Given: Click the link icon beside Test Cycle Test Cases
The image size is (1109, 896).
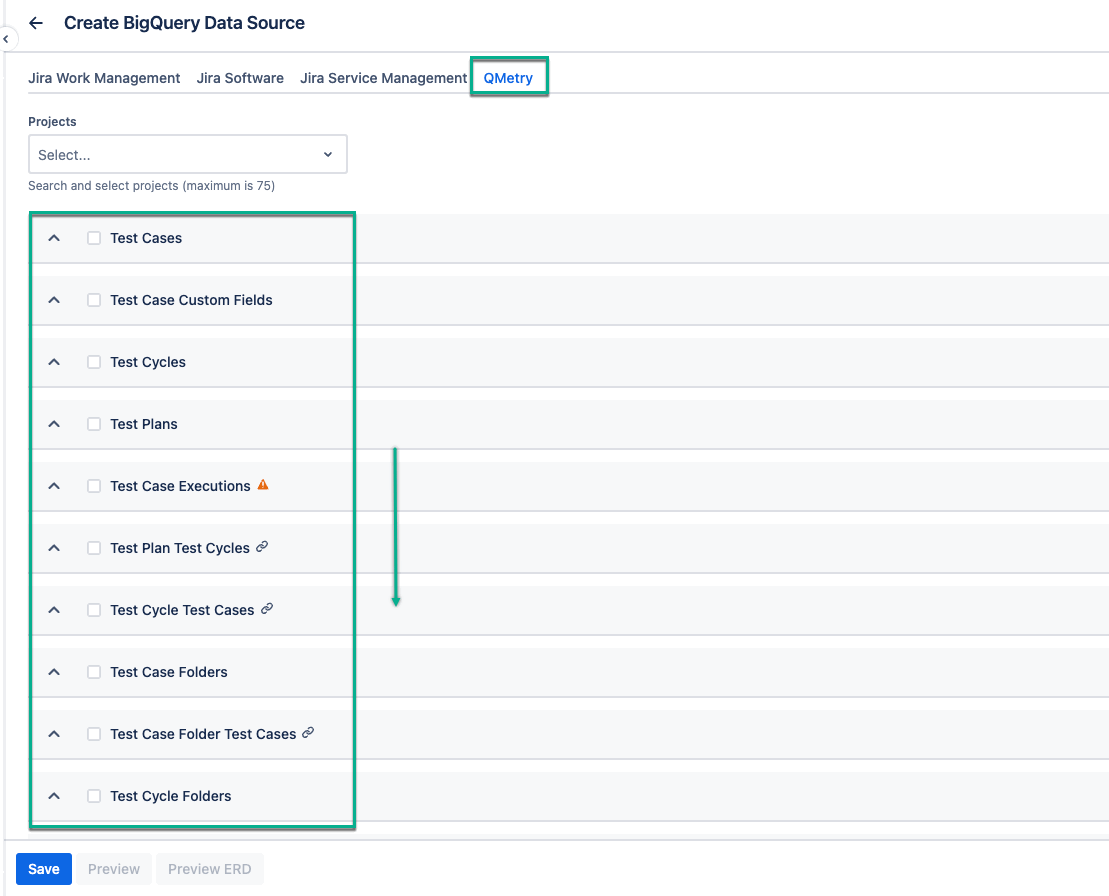Looking at the screenshot, I should tap(266, 609).
